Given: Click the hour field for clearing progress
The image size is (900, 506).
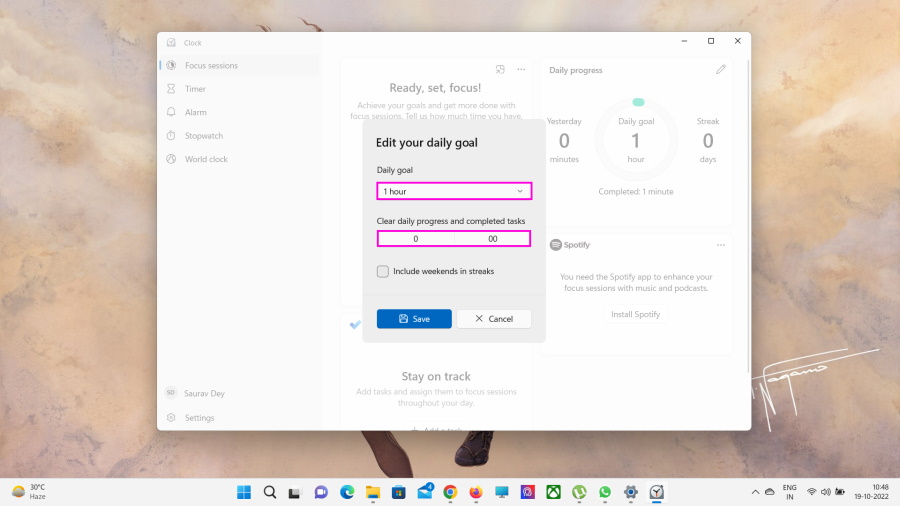Looking at the screenshot, I should [416, 239].
